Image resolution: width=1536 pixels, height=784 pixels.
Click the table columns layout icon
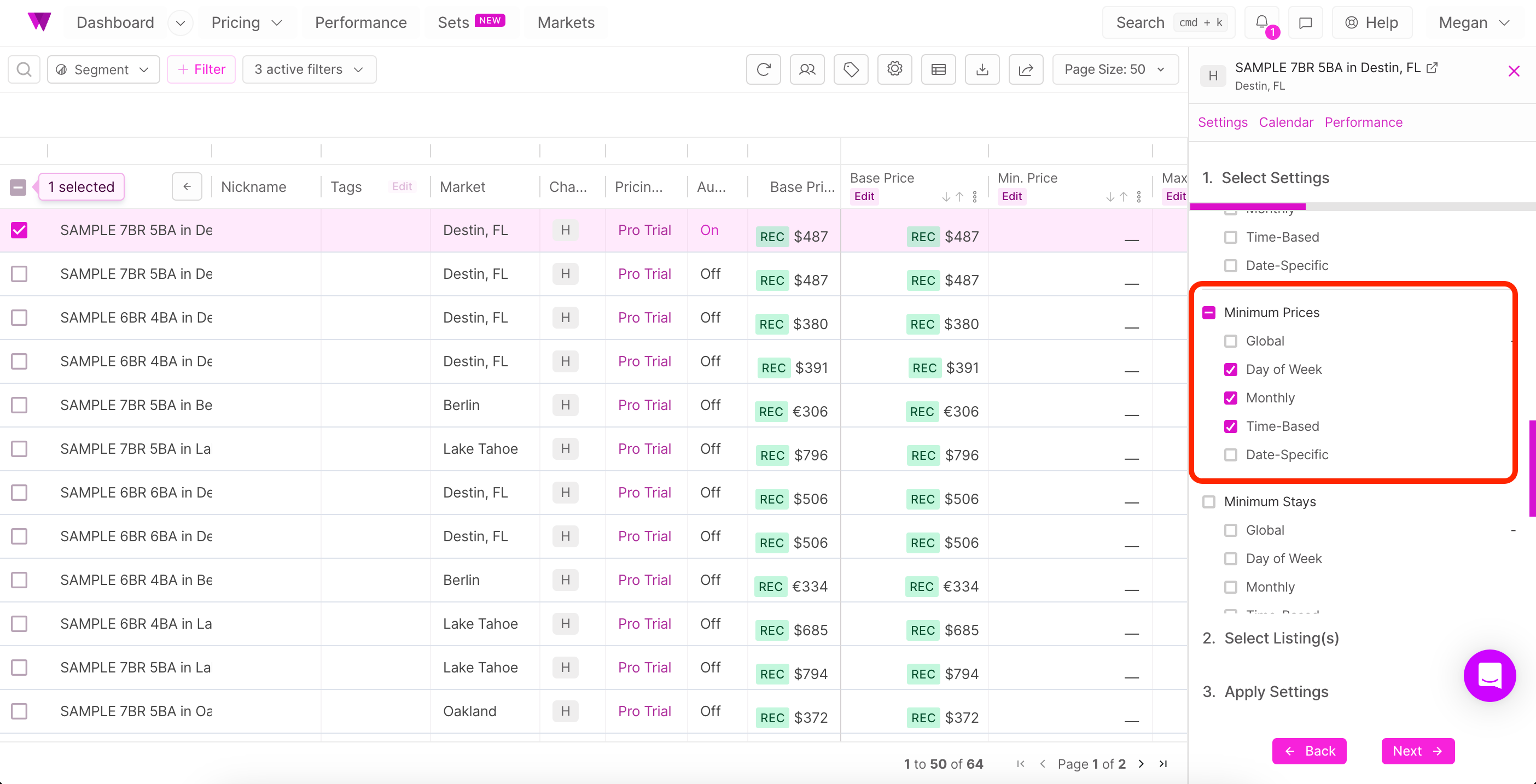(x=939, y=69)
